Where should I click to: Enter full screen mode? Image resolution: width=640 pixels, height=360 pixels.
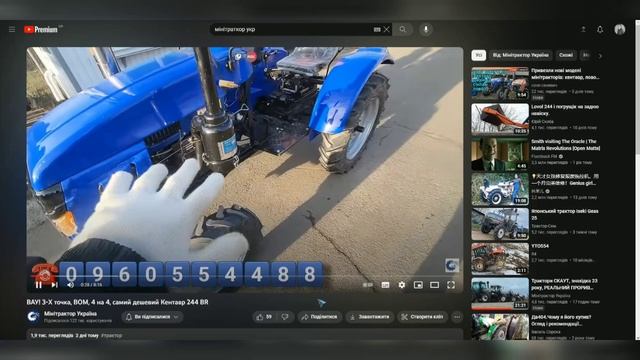[451, 285]
